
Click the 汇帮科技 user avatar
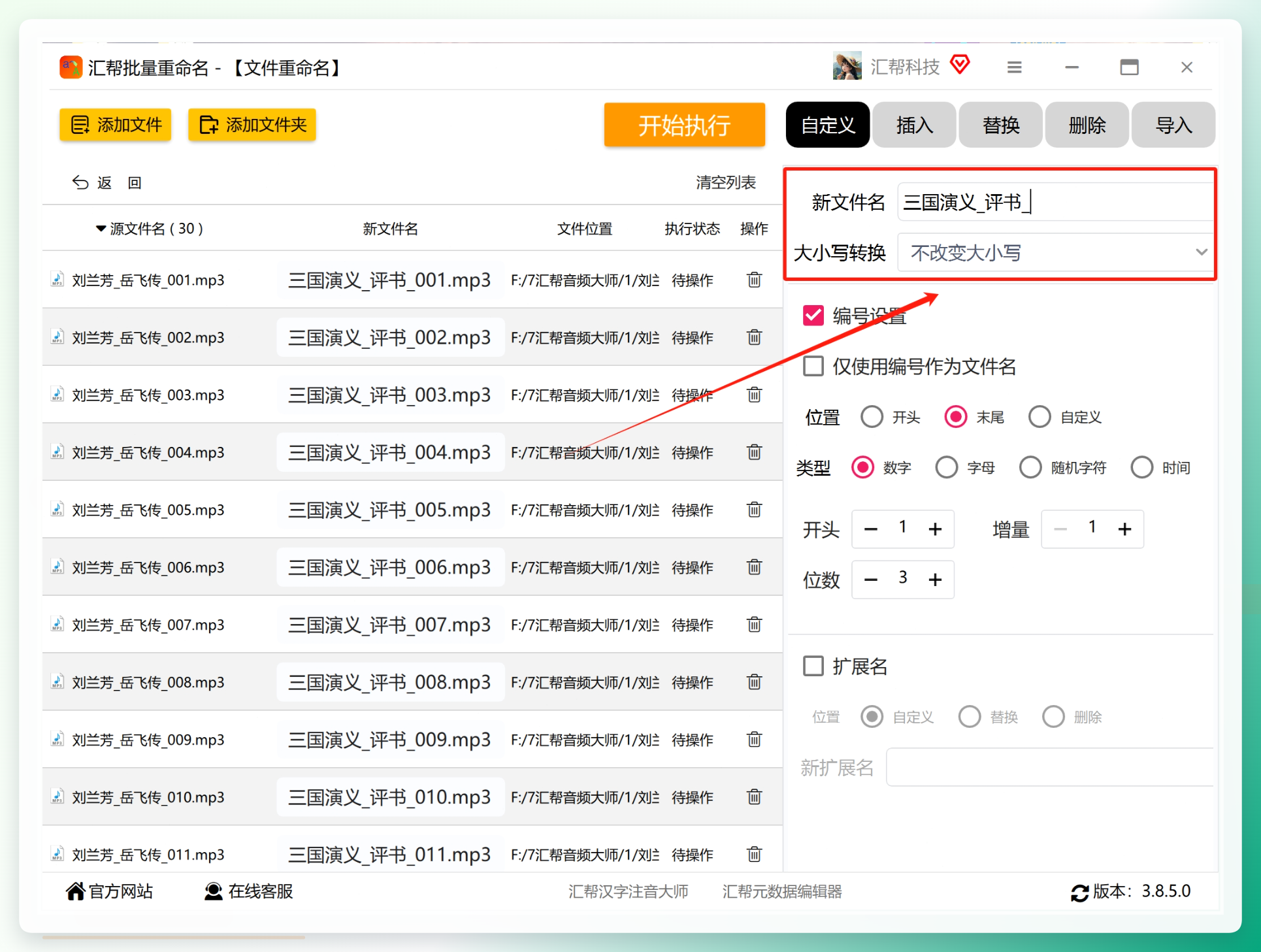847,66
